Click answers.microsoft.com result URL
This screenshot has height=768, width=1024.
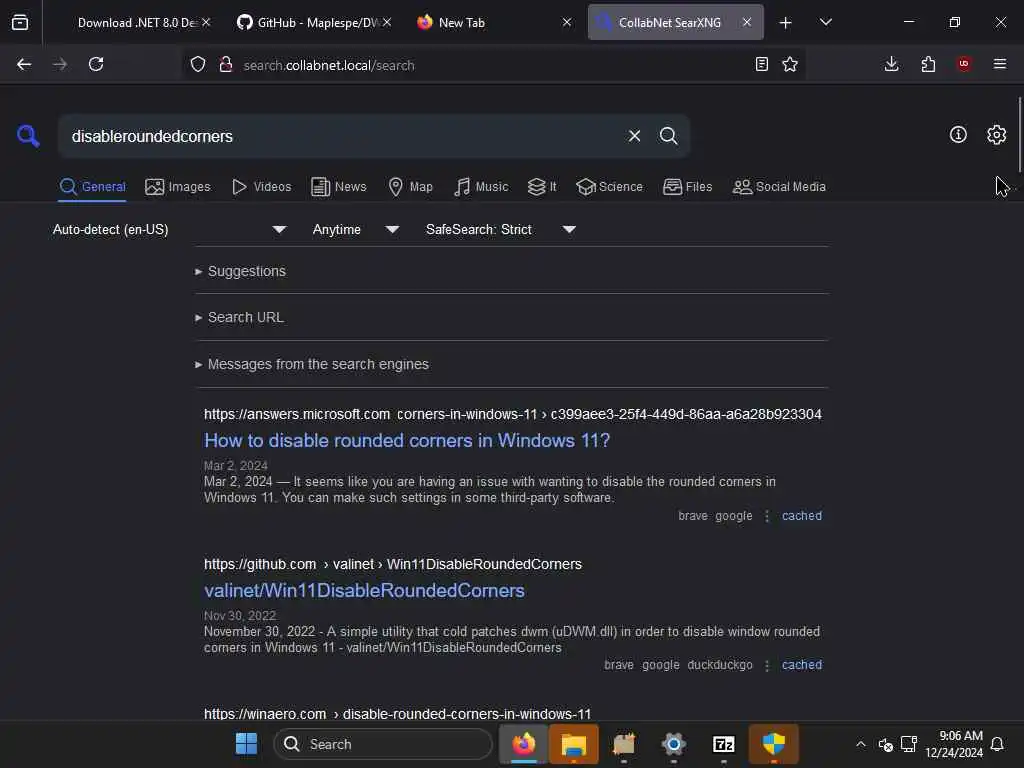click(x=513, y=415)
